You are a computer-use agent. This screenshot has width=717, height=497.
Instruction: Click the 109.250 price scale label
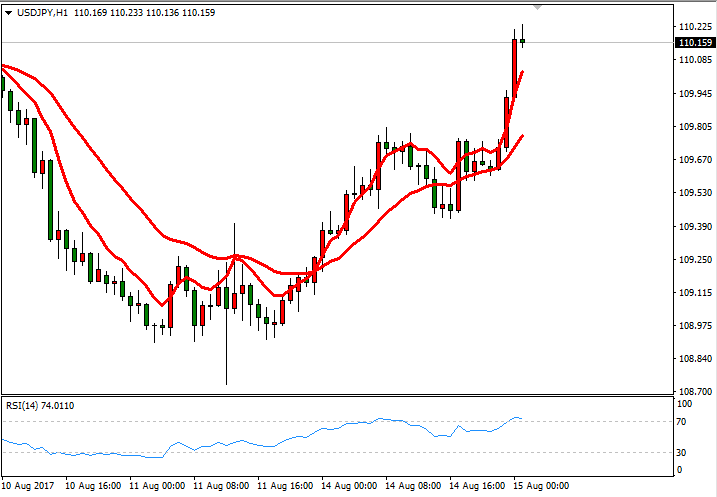tap(696, 260)
